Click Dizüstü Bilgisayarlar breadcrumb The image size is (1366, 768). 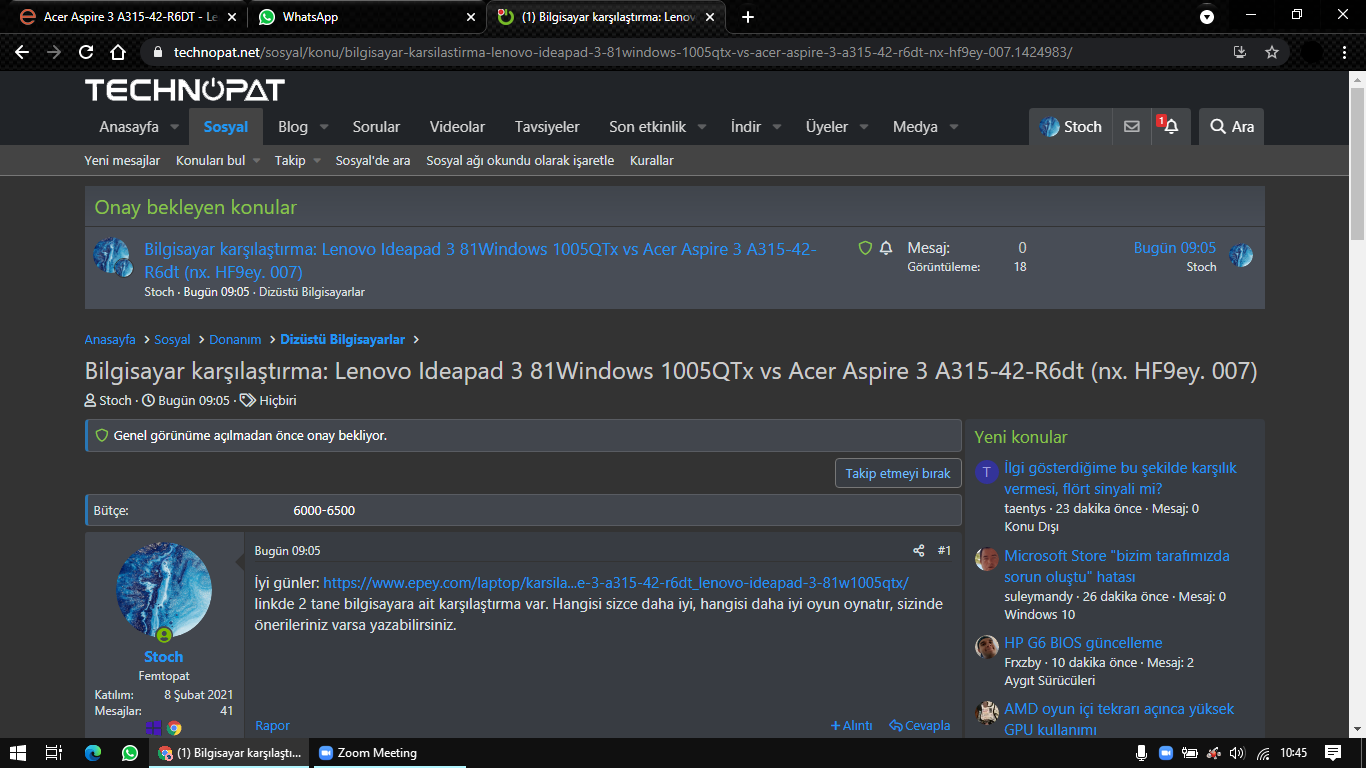pyautogui.click(x=343, y=339)
